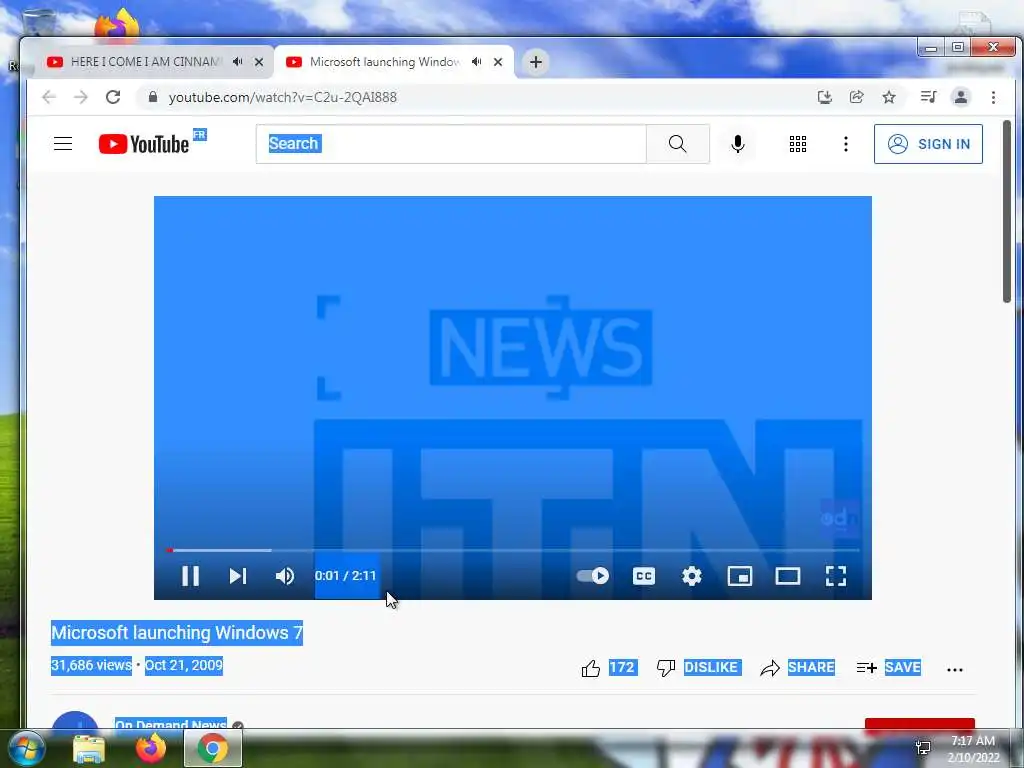Click the video time 0:01 / 2:11
The width and height of the screenshot is (1024, 768).
tap(345, 576)
